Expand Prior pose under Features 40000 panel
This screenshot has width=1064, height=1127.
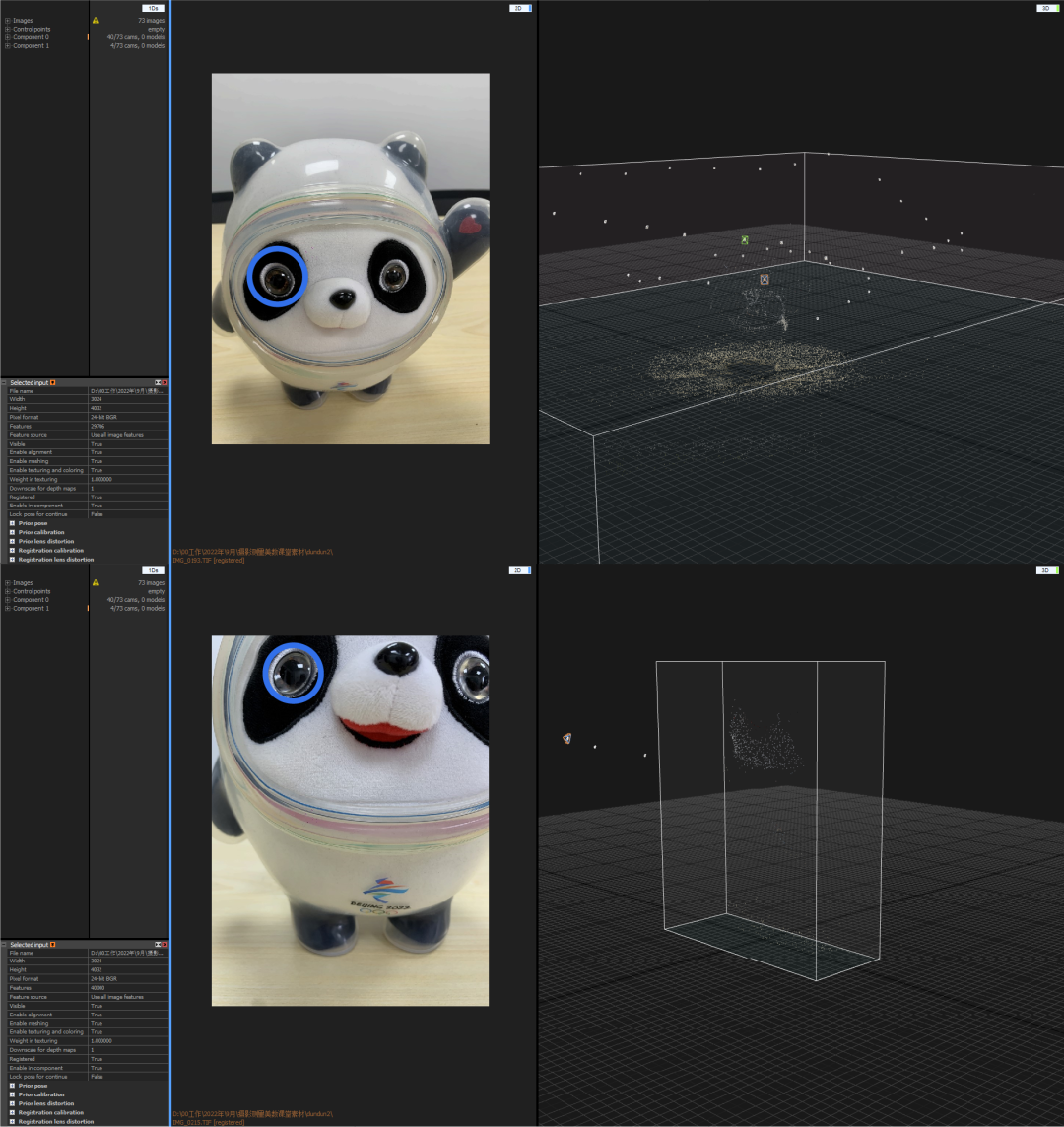coord(12,1086)
